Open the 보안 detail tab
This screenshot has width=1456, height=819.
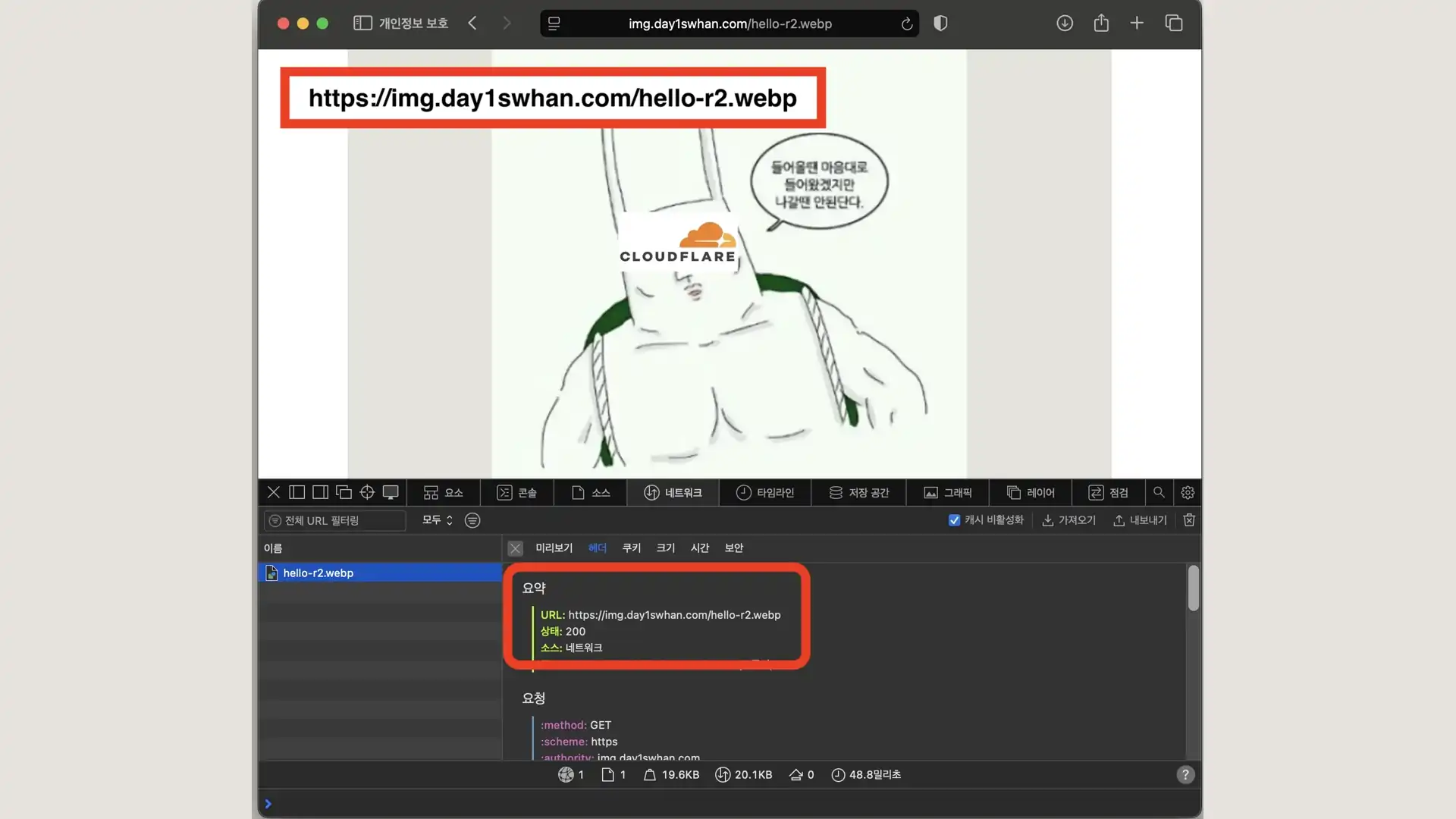tap(734, 548)
